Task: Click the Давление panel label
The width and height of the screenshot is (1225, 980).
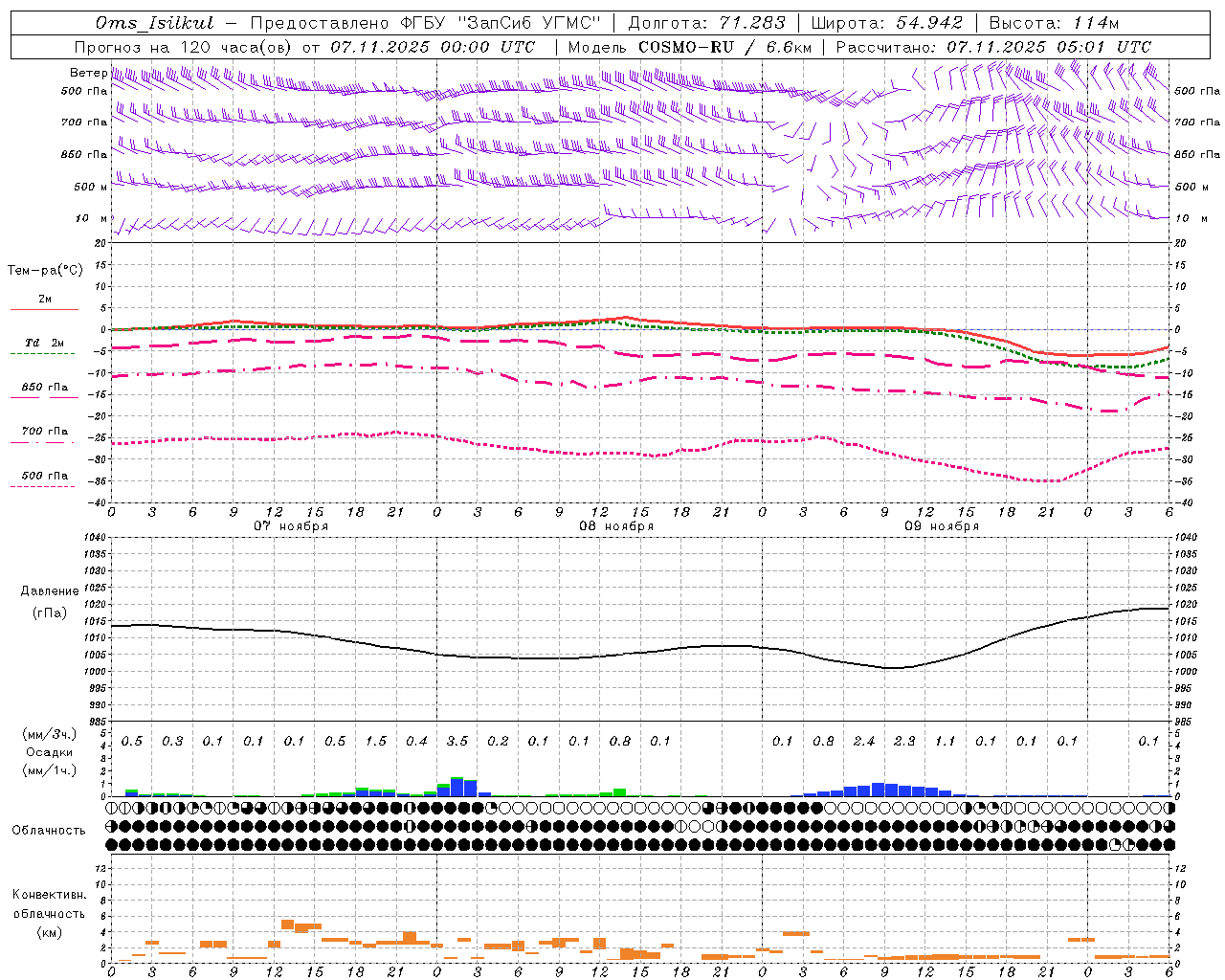Action: [50, 591]
